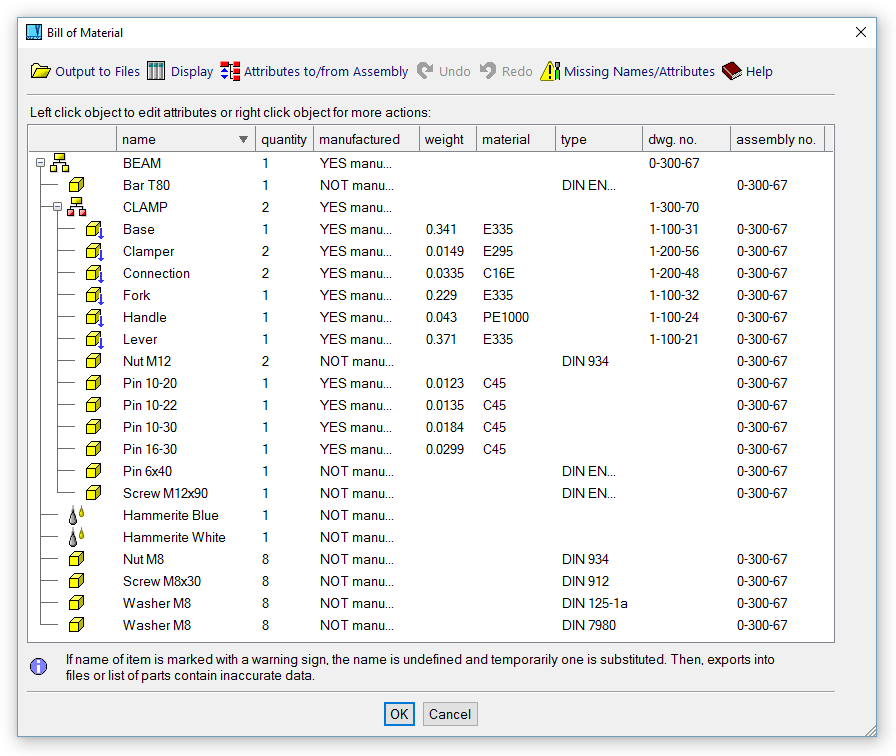This screenshot has height=756, width=896.
Task: Open the Help book icon
Action: pos(731,71)
